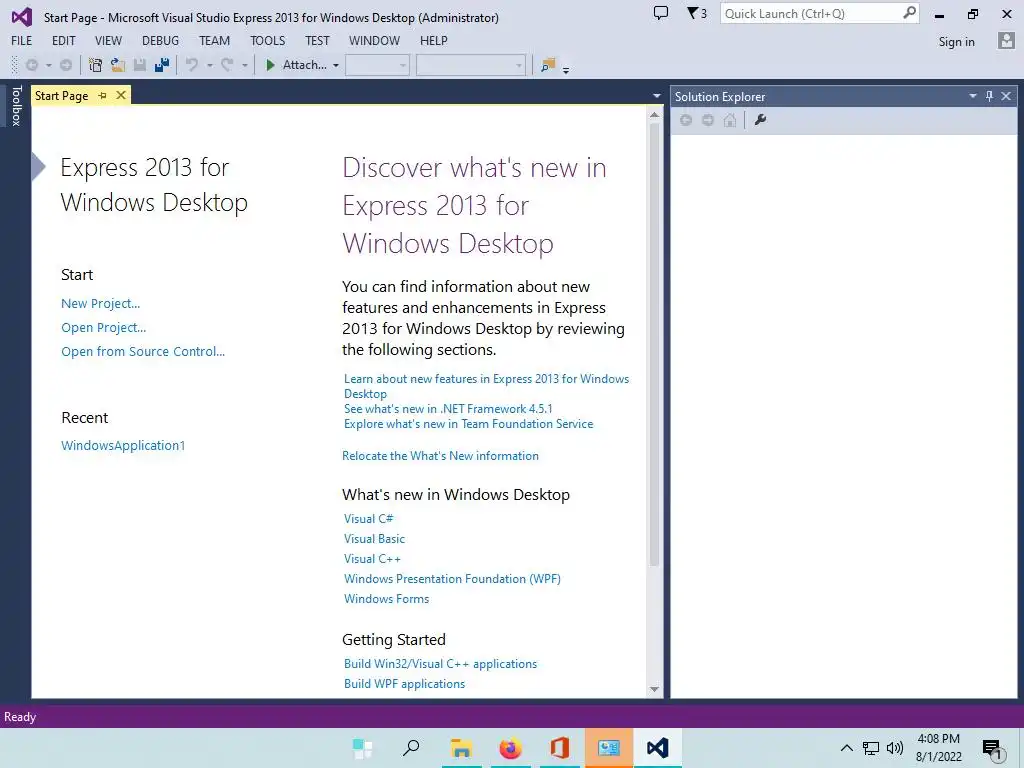Click Solution Explorer Home icon
The image size is (1024, 768).
click(x=730, y=120)
